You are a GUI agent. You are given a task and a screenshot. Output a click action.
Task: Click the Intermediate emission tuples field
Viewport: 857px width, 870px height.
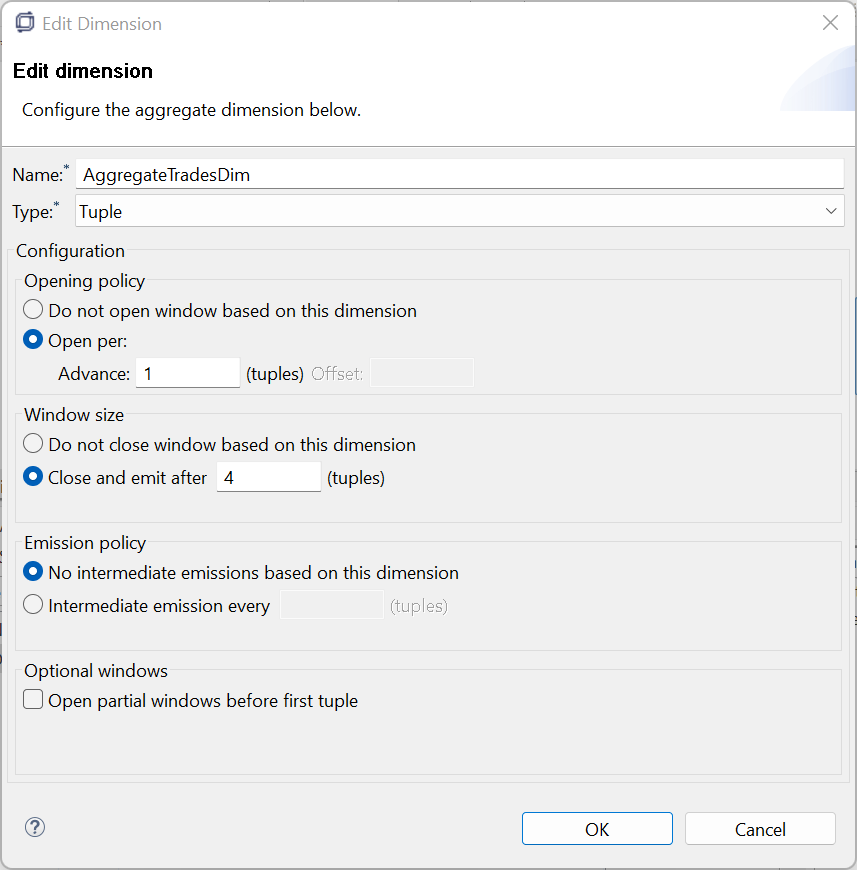331,605
